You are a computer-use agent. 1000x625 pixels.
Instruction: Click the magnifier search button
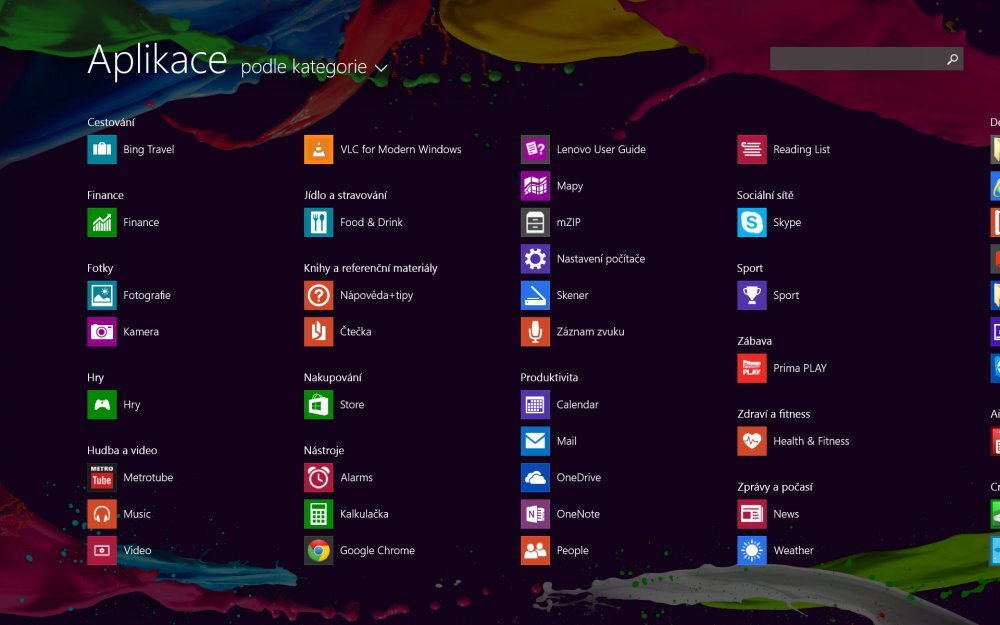click(952, 59)
